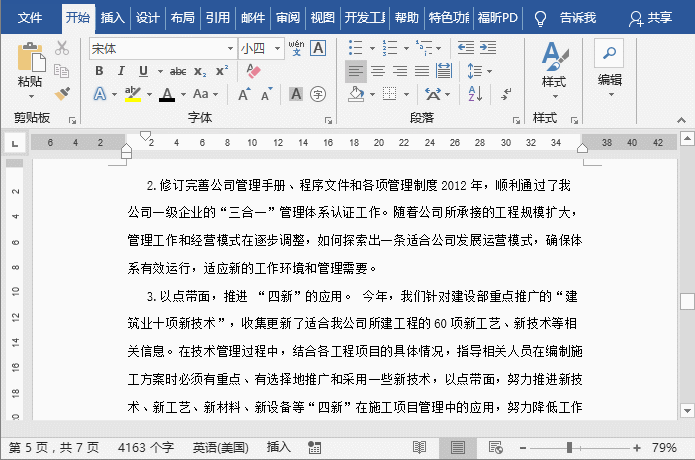Click the enclosed character 字 icon
This screenshot has height=460, width=695.
[x=318, y=94]
